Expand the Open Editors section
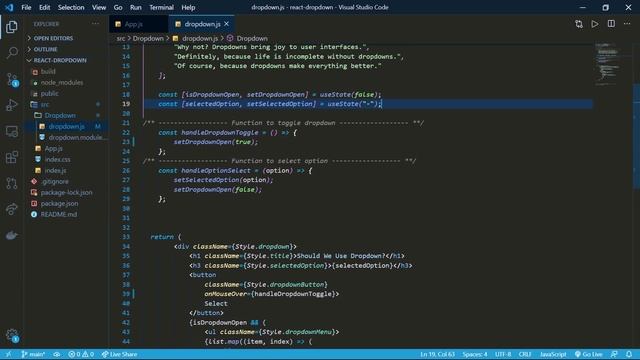The width and height of the screenshot is (640, 360). tap(53, 38)
